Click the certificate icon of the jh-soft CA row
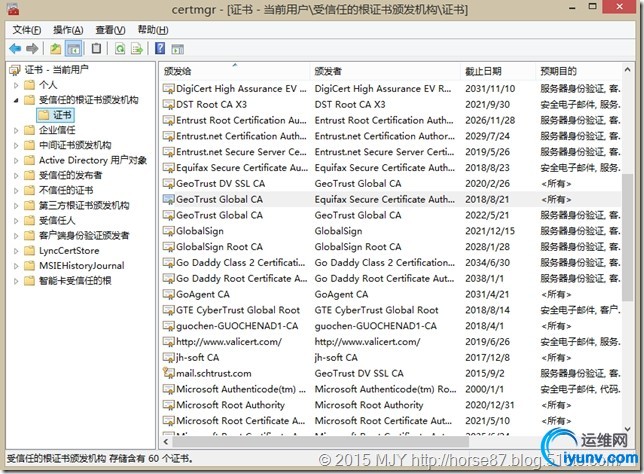The height and width of the screenshot is (474, 644). click(x=168, y=357)
